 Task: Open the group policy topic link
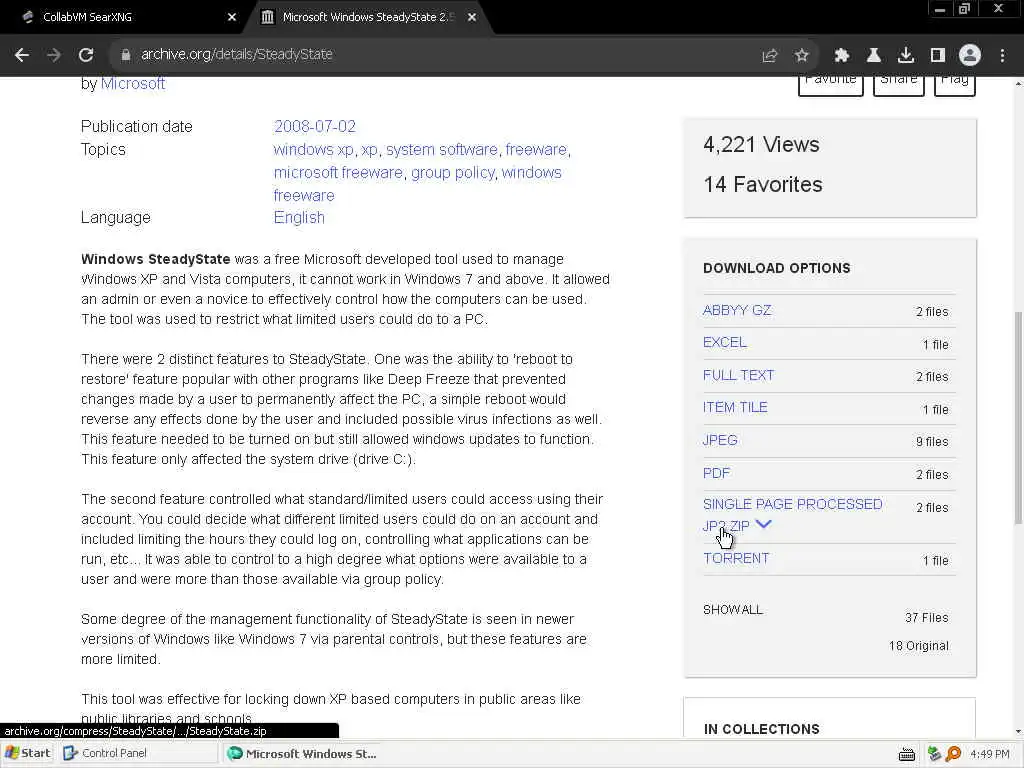(453, 172)
